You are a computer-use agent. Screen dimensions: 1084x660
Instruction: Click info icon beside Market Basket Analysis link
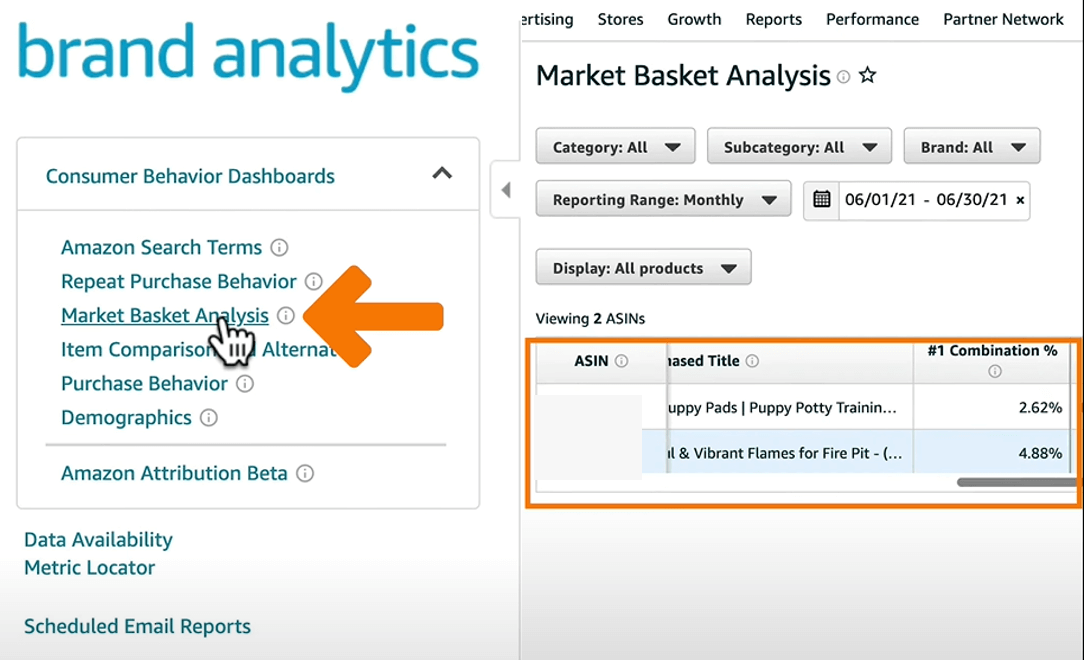tap(286, 316)
